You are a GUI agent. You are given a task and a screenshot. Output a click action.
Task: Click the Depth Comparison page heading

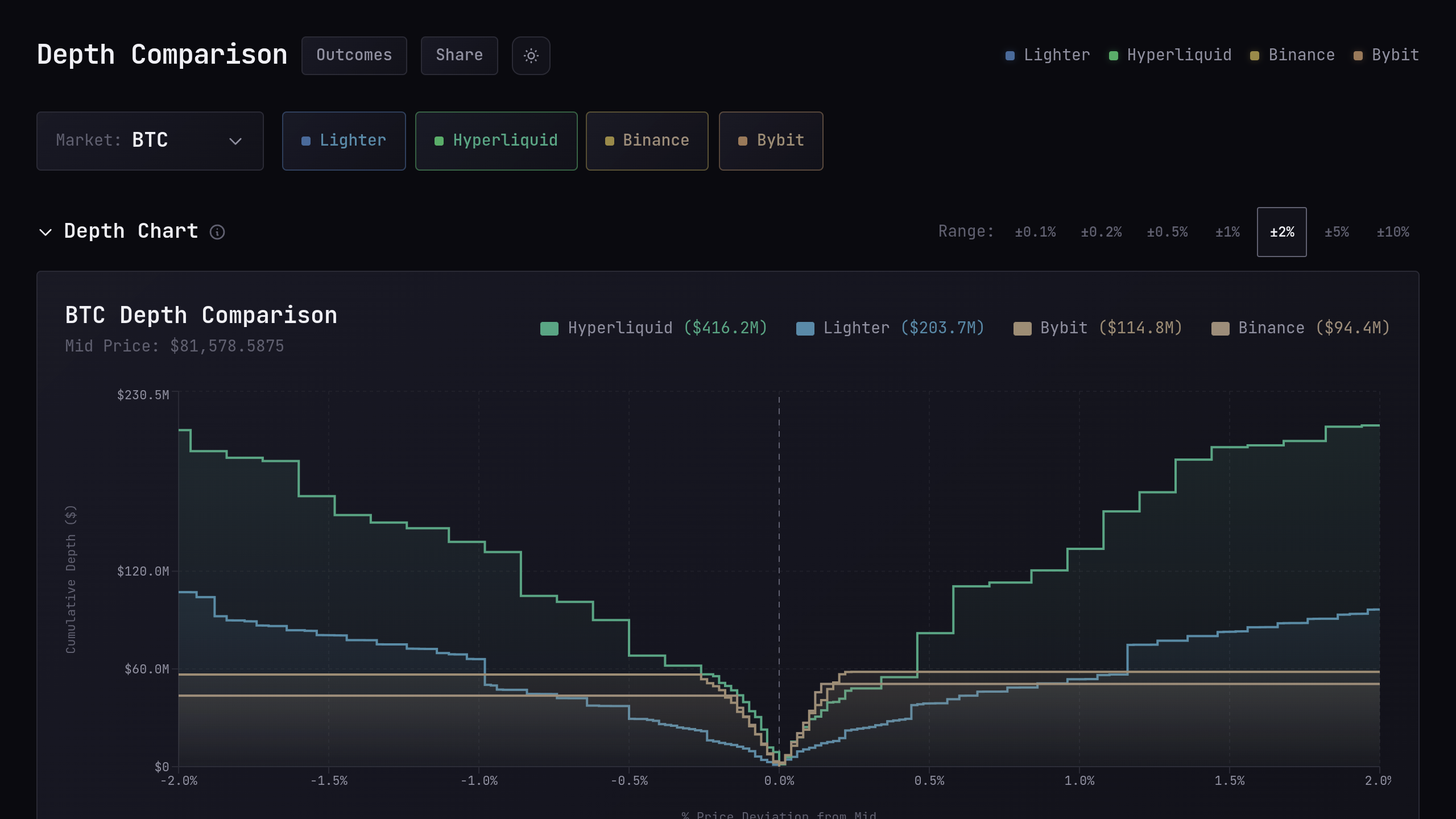(x=162, y=55)
